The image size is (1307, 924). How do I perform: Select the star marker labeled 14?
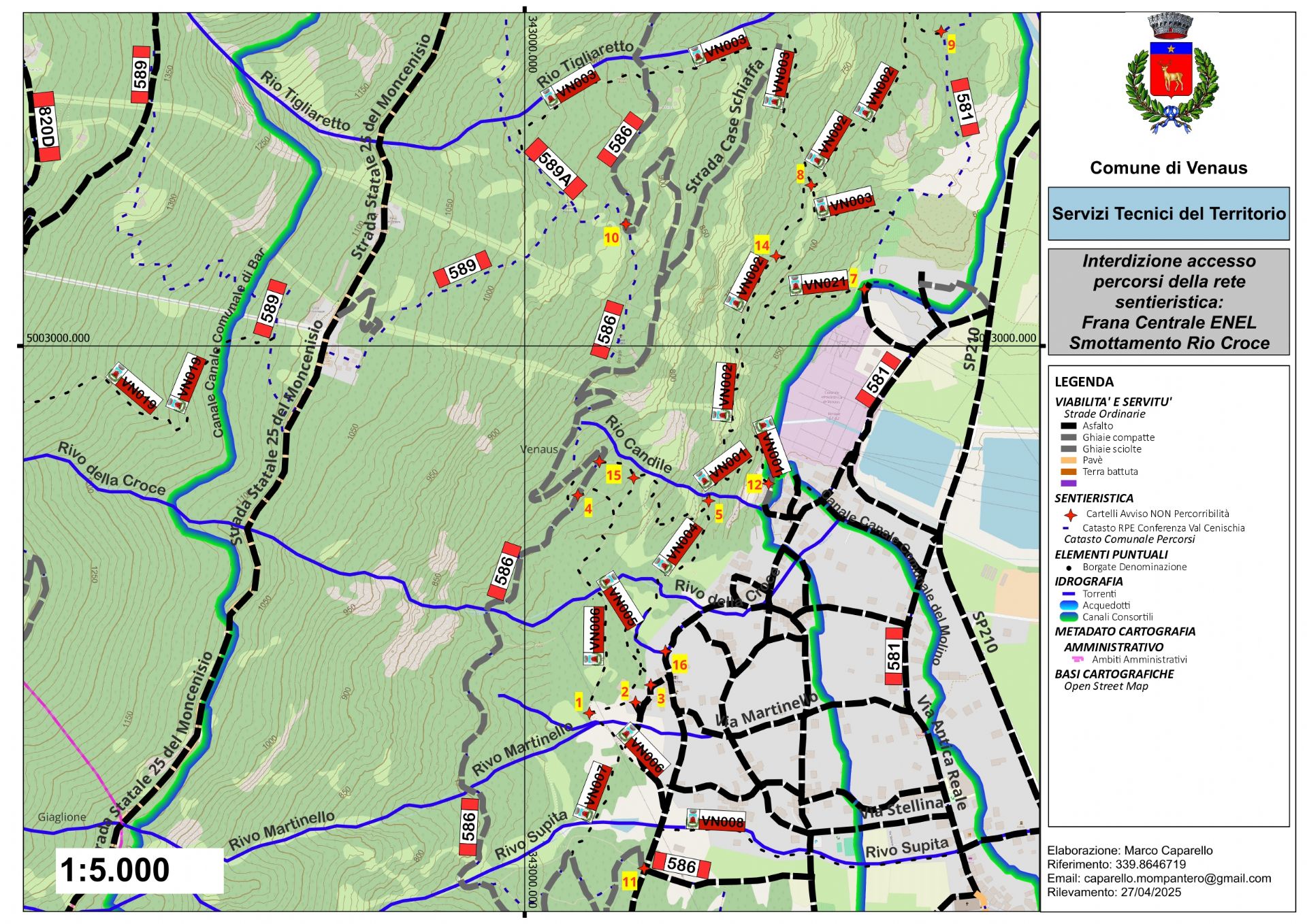(776, 256)
